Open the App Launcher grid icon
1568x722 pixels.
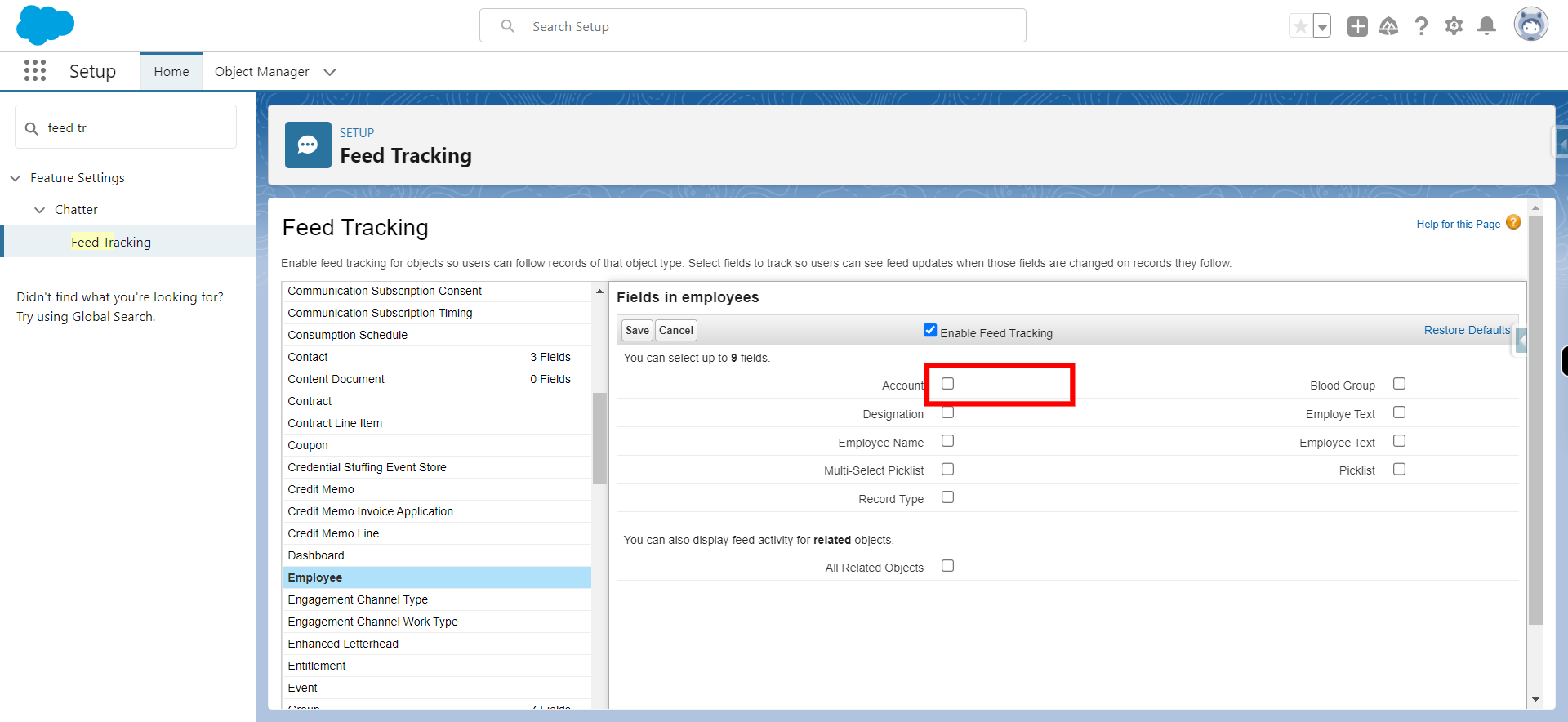tap(35, 71)
